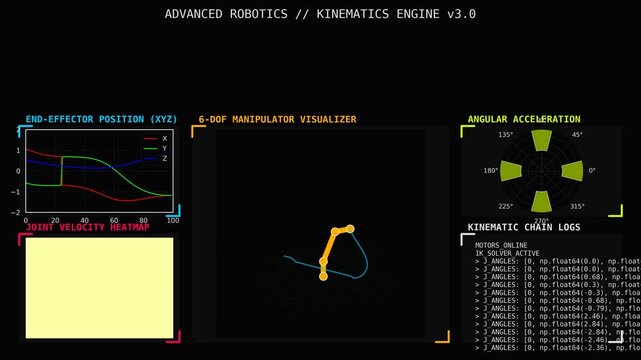Select the top polar bar at 90°
Viewport: 641px width, 360px height.
tap(542, 140)
